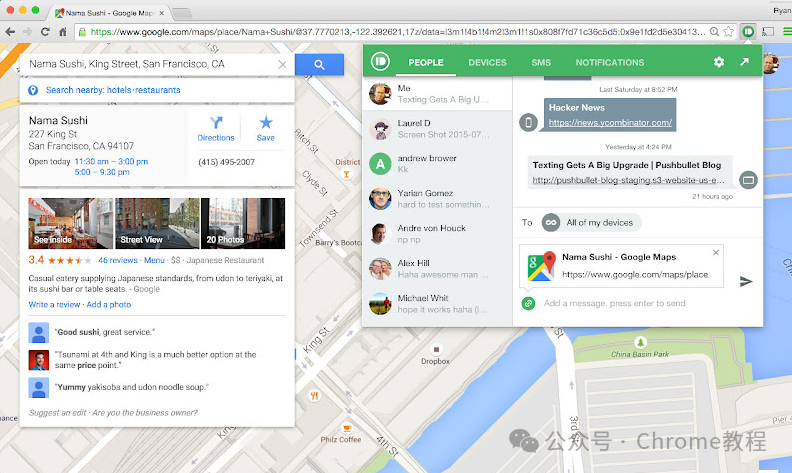The image size is (792, 473).
Task: Open the See inside thumbnail
Action: click(71, 223)
